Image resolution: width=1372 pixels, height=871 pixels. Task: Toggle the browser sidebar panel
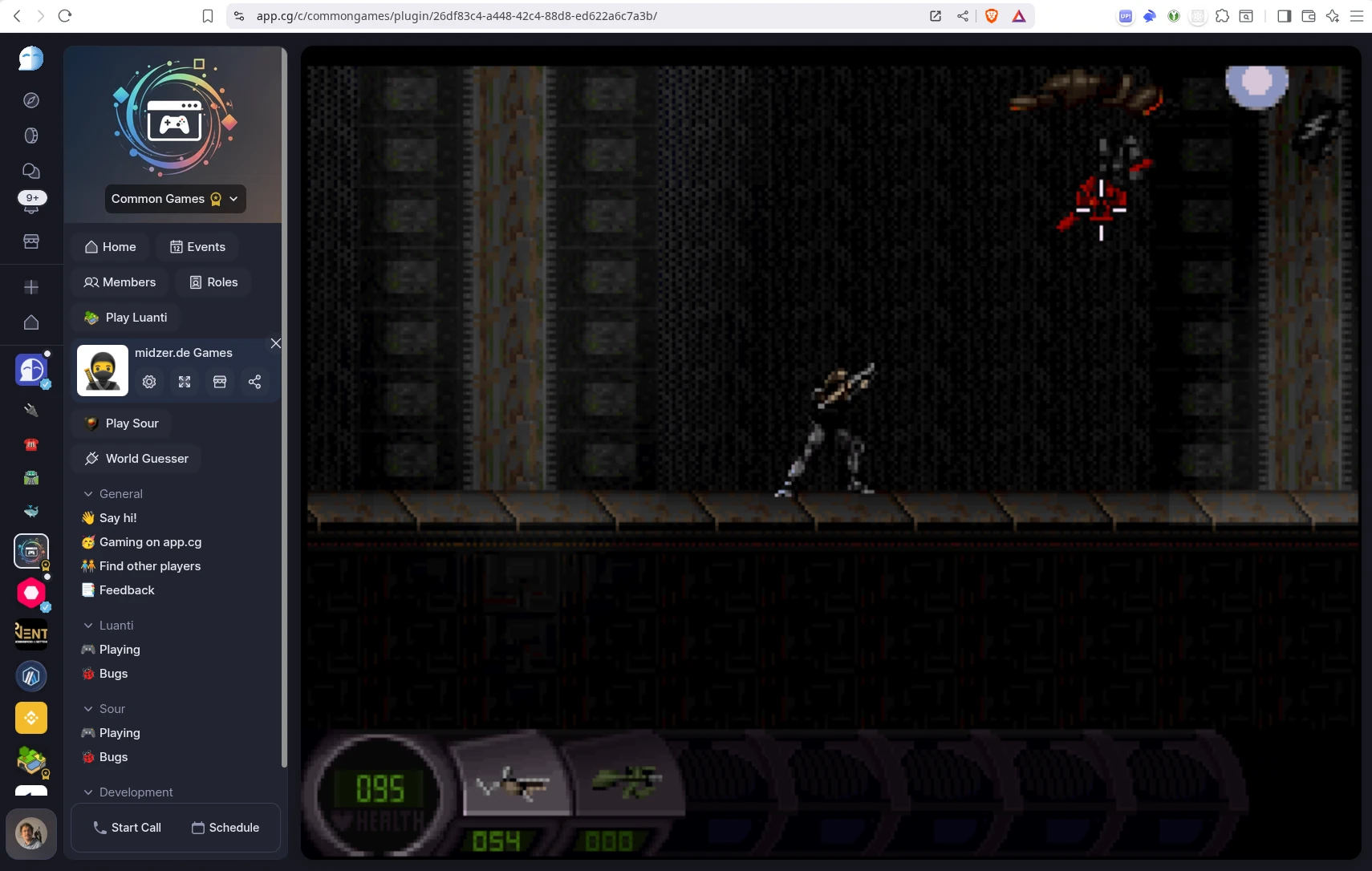pyautogui.click(x=1284, y=16)
